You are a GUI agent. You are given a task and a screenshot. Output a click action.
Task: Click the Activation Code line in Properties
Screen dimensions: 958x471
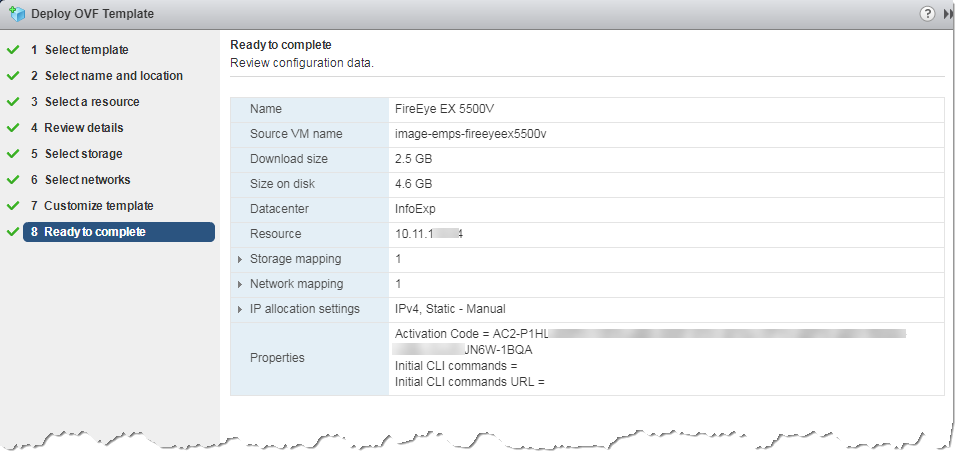click(x=651, y=334)
